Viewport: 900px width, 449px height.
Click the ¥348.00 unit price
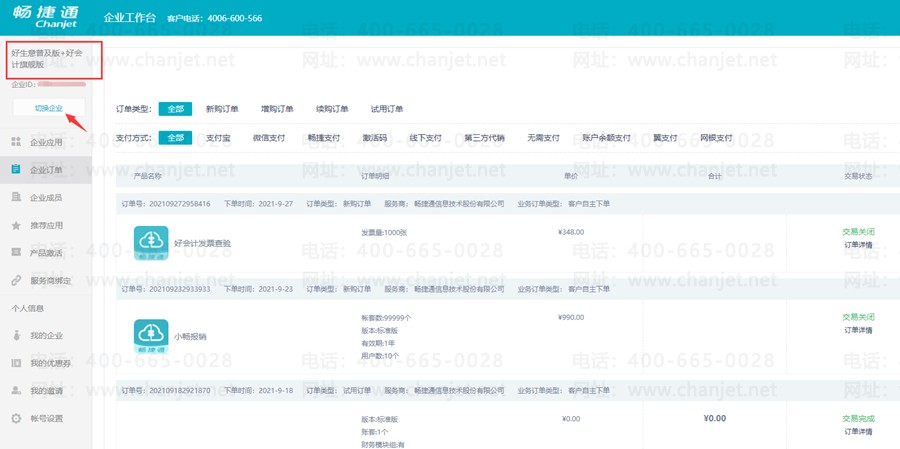coord(571,232)
